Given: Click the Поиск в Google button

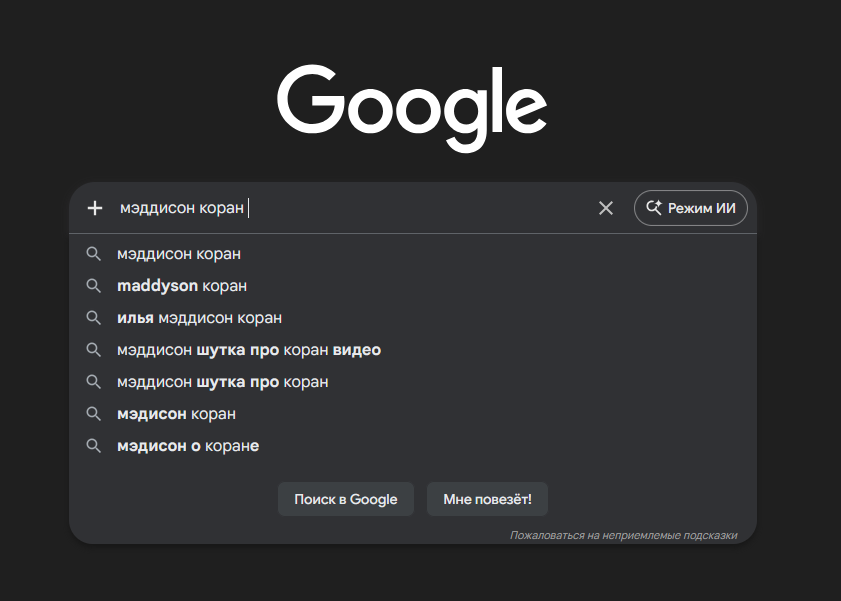Looking at the screenshot, I should click(x=345, y=499).
